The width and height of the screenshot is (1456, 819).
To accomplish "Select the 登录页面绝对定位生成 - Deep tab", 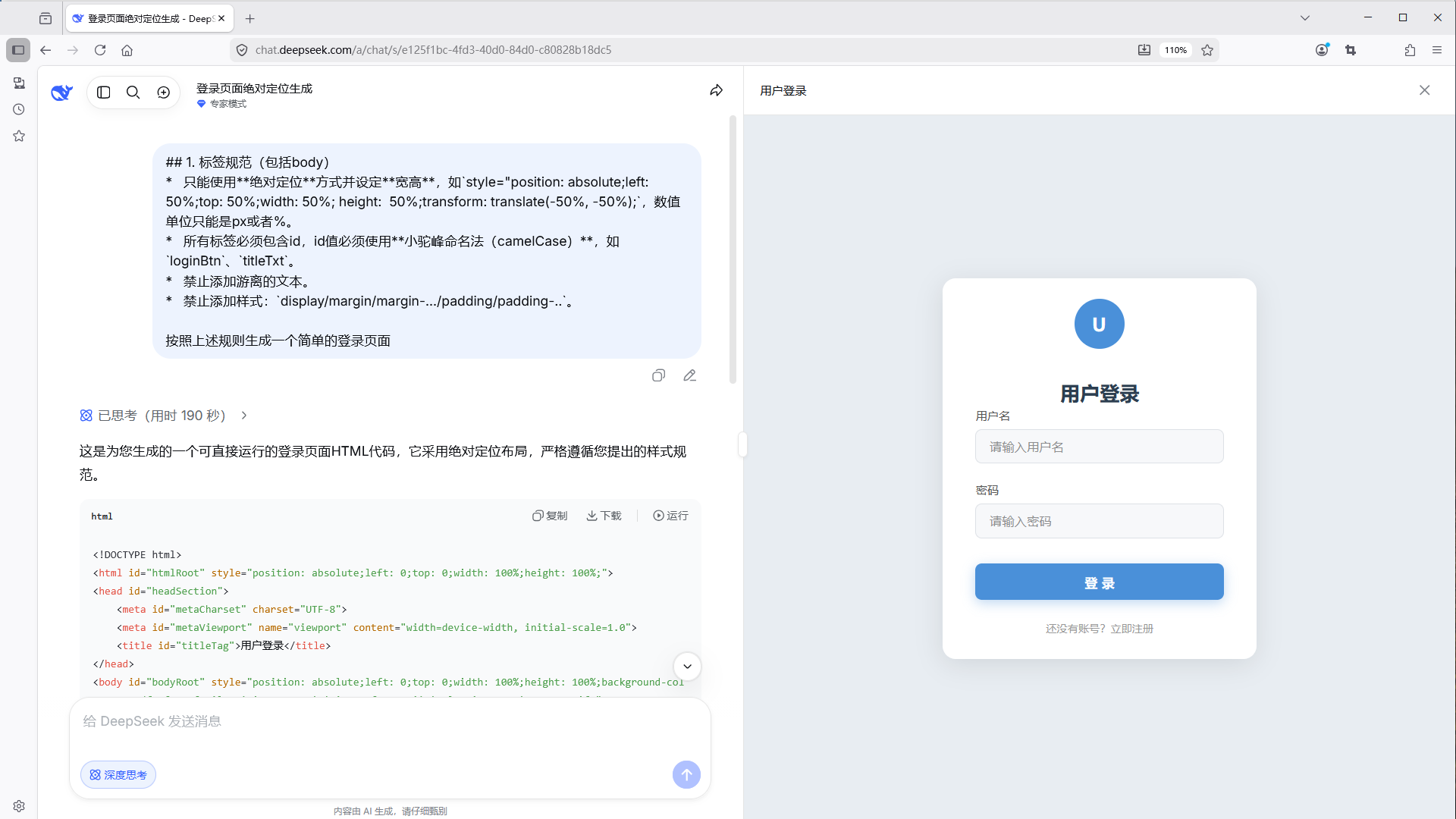I will (x=149, y=18).
